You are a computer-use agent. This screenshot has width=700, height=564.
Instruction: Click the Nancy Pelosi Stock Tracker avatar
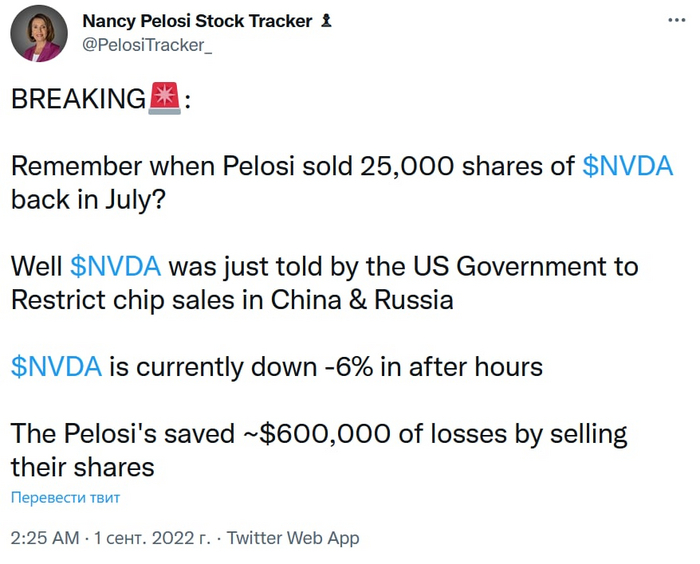click(x=39, y=39)
